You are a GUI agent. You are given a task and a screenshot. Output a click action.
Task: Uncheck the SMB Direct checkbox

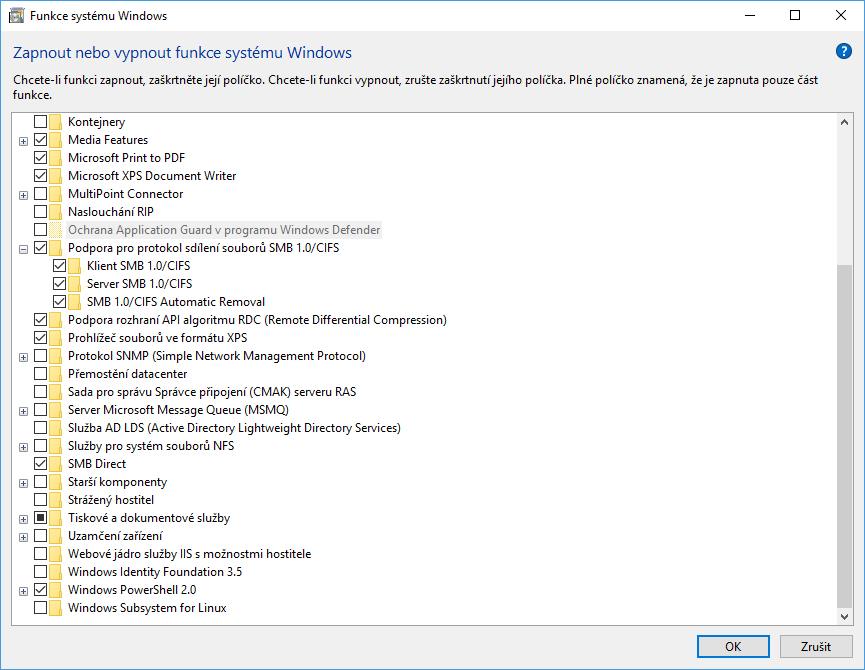point(40,464)
